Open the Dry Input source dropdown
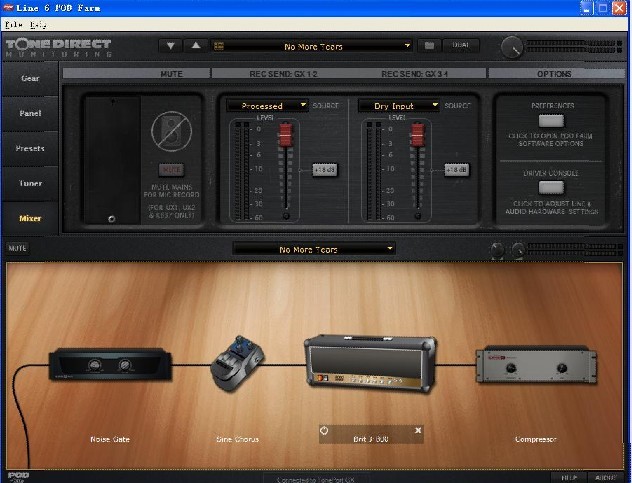This screenshot has height=483, width=632. pyautogui.click(x=399, y=106)
